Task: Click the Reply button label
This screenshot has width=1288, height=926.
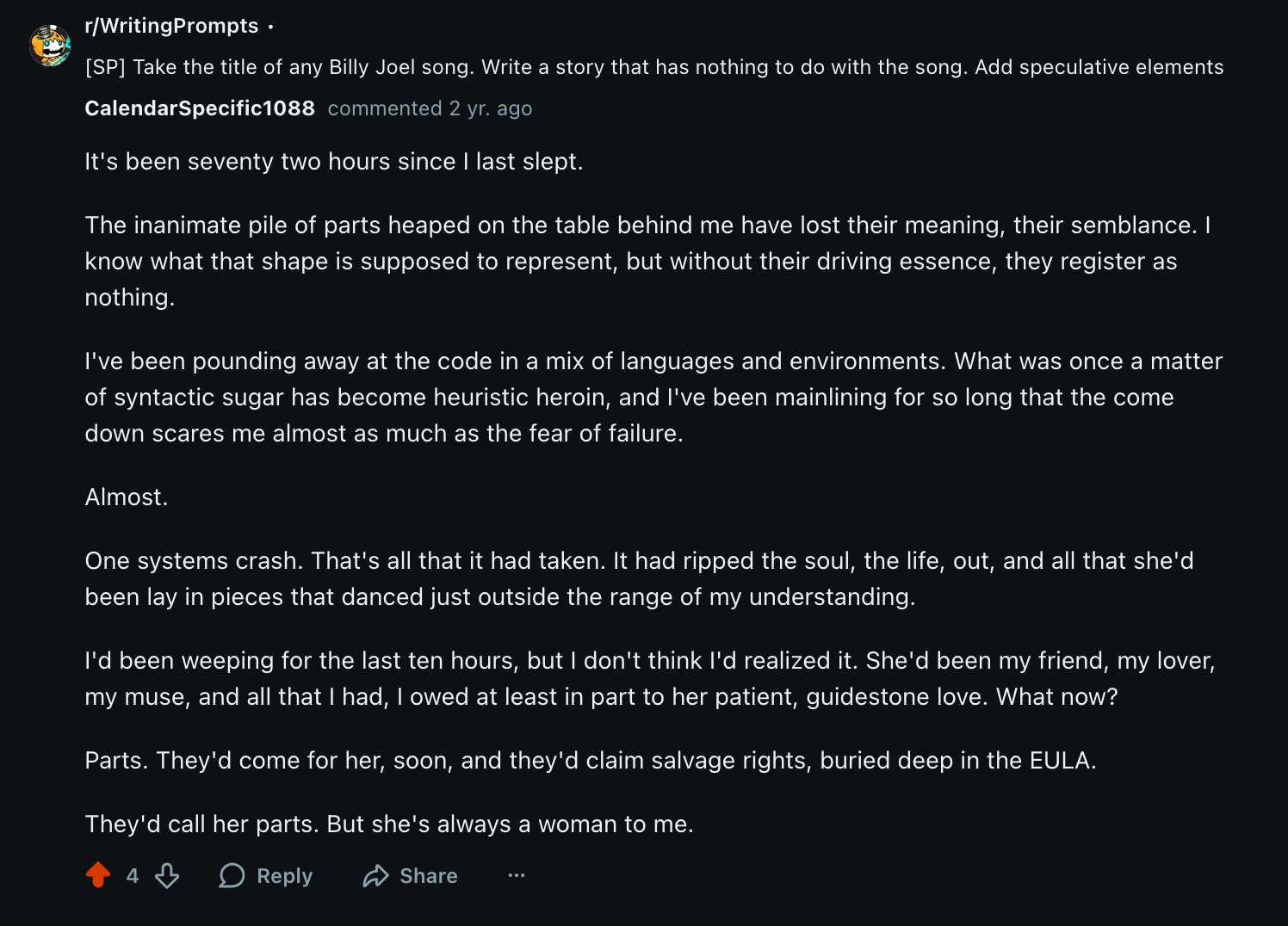Action: pyautogui.click(x=284, y=875)
